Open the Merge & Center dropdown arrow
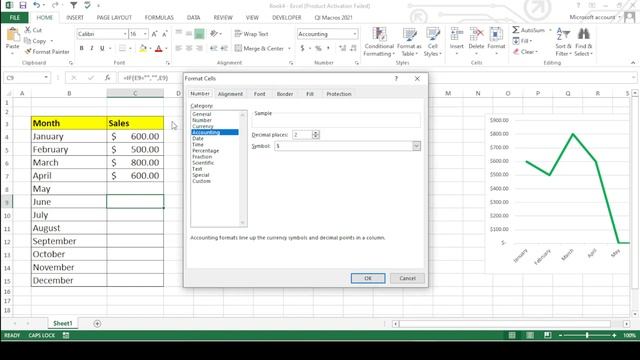This screenshot has height=360, width=640. pyautogui.click(x=289, y=49)
